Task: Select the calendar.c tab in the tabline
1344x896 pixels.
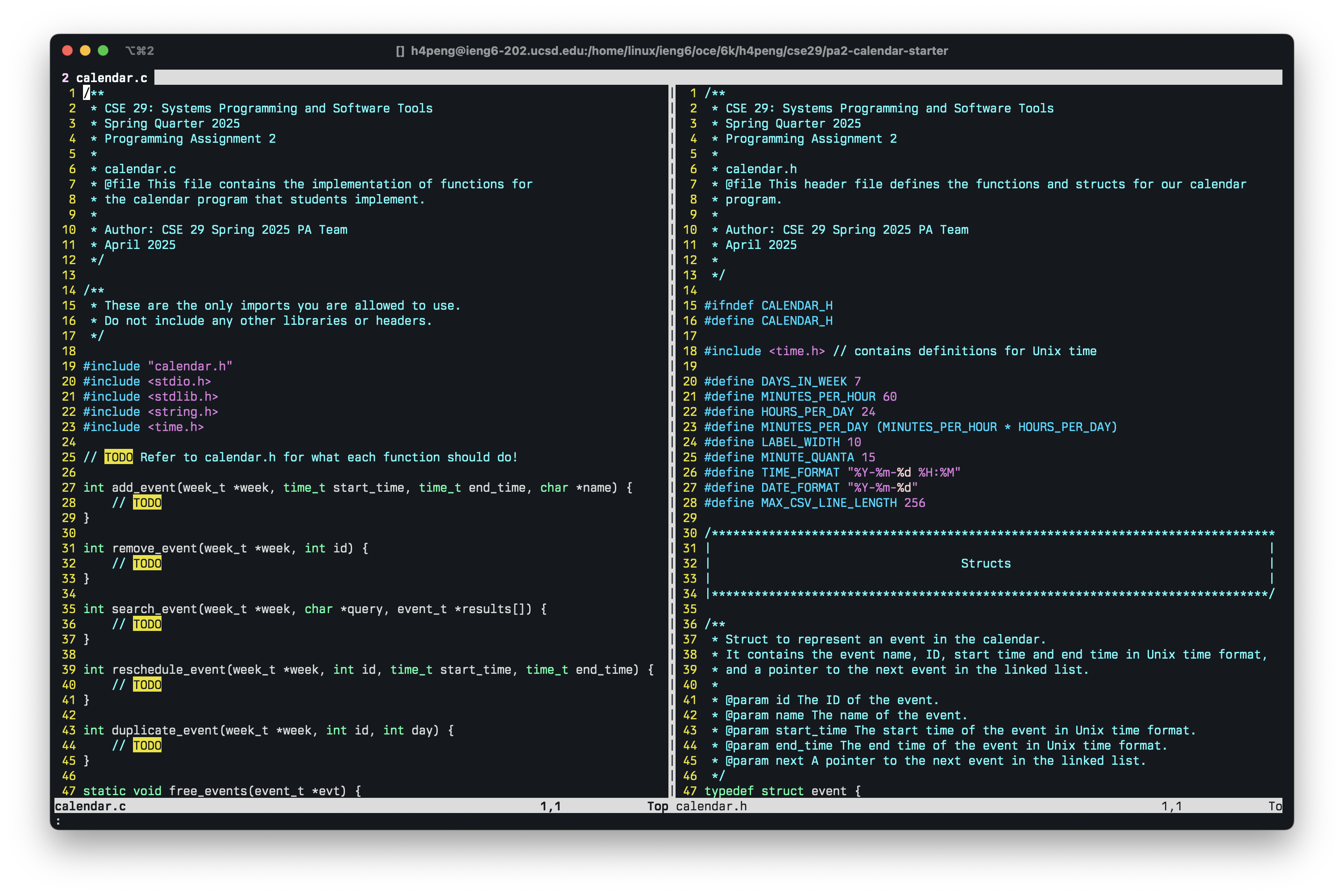Action: click(104, 78)
